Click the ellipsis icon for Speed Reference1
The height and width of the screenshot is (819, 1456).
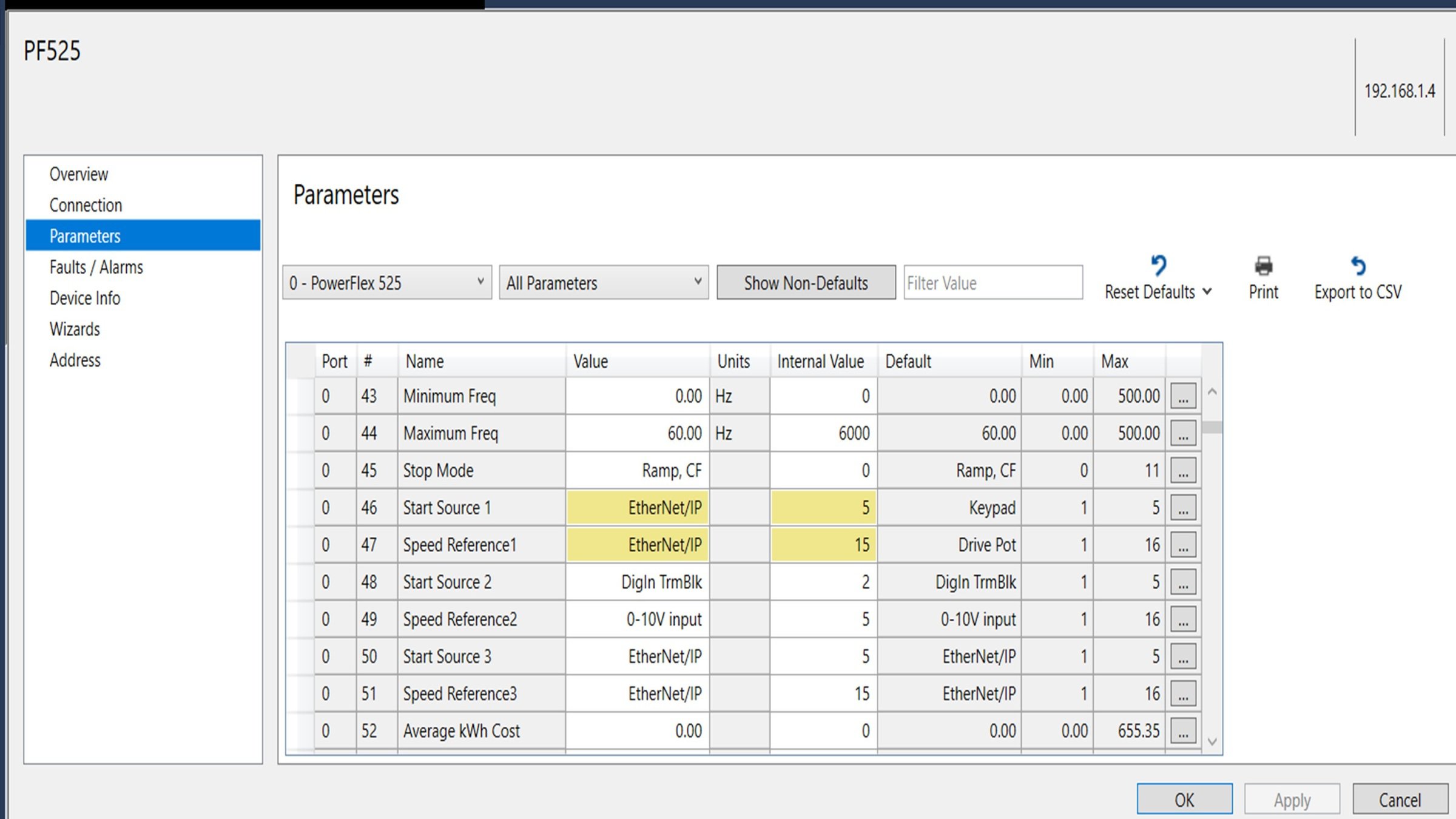coord(1183,544)
